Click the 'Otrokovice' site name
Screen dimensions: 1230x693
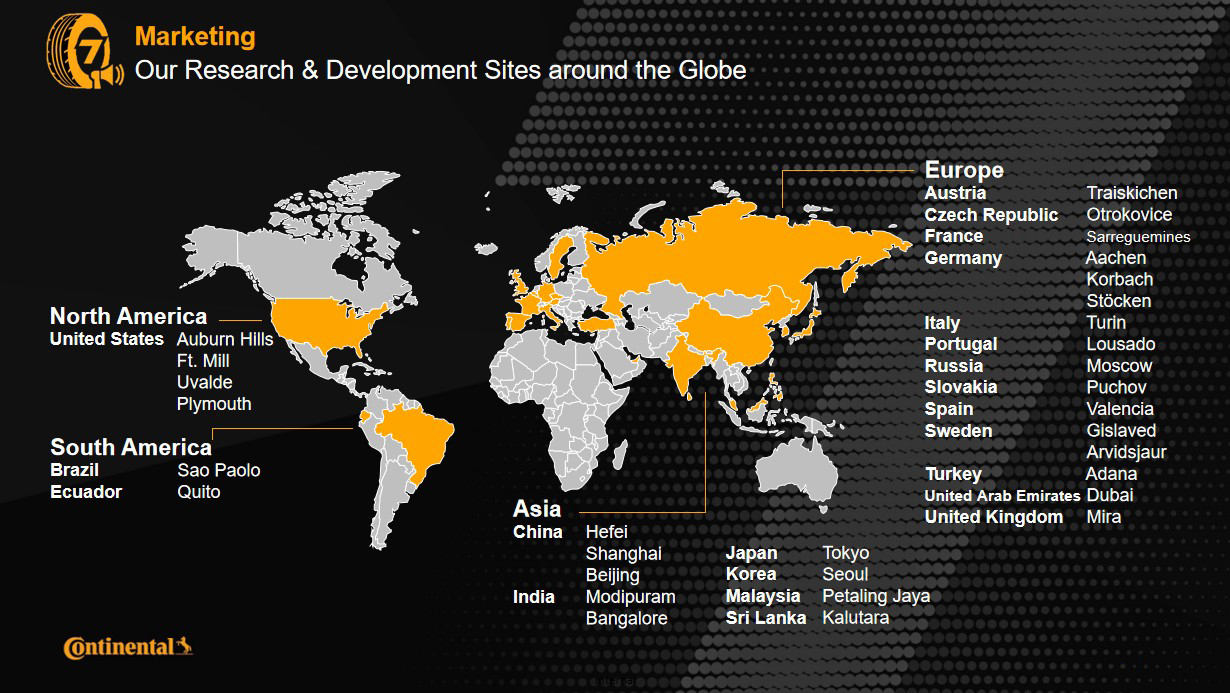pyautogui.click(x=1130, y=215)
